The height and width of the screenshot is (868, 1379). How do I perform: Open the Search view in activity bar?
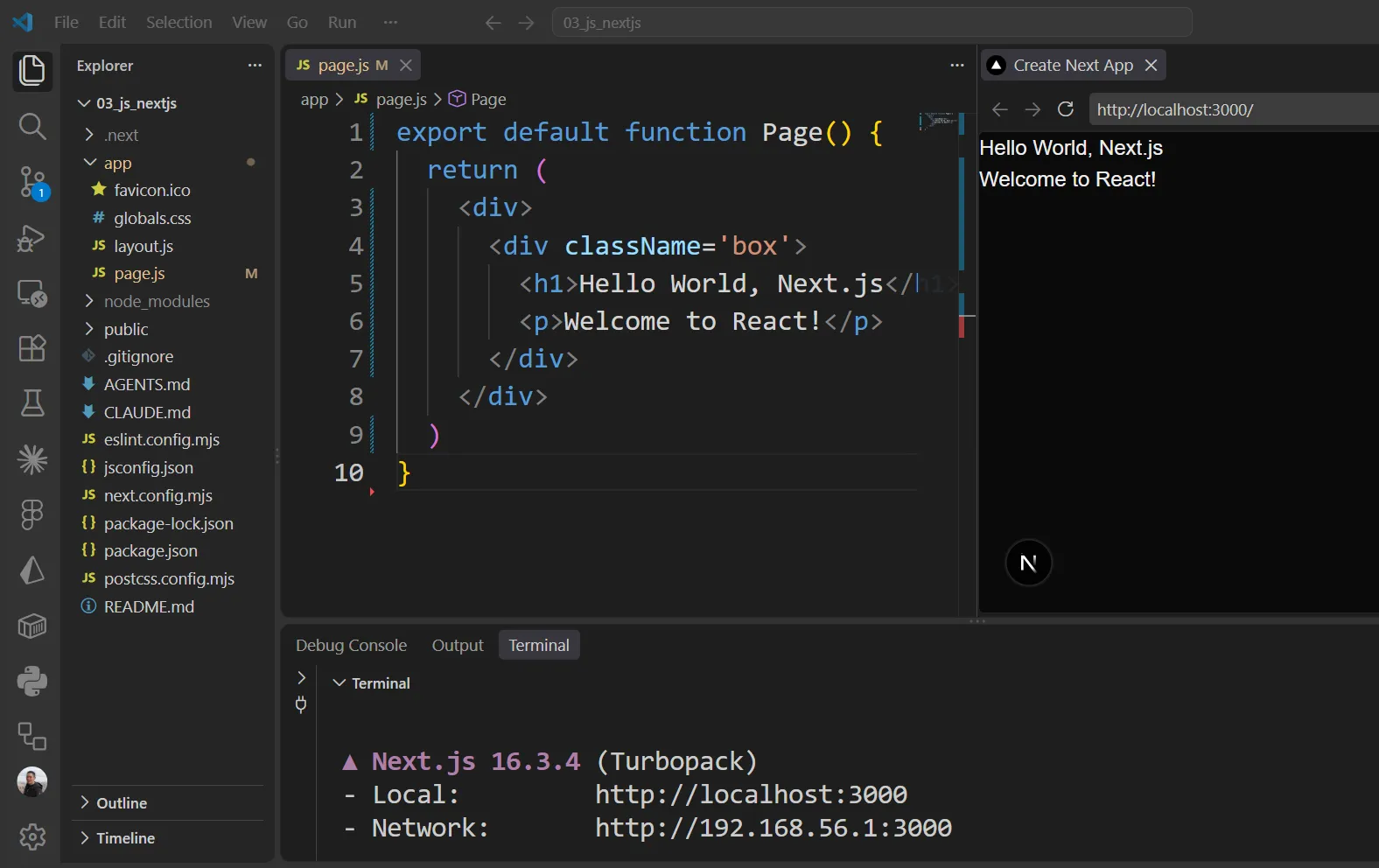32,127
